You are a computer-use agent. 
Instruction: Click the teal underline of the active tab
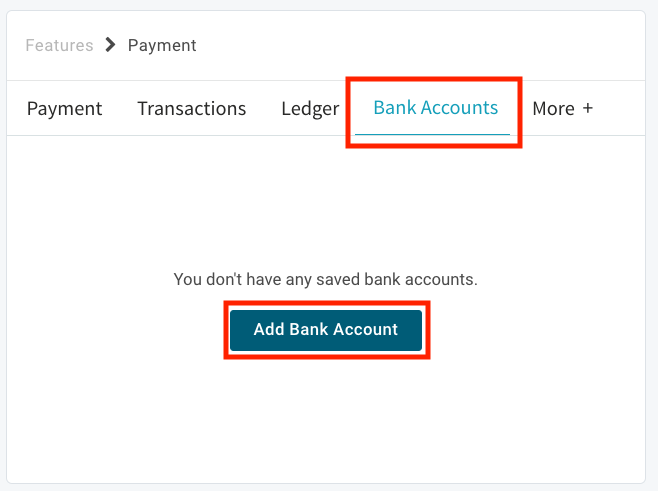pyautogui.click(x=434, y=134)
